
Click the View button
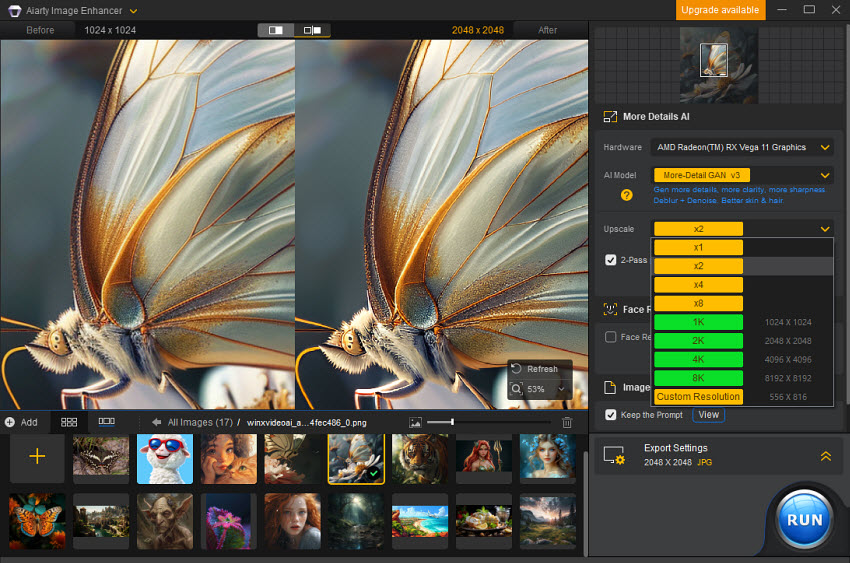pos(709,415)
